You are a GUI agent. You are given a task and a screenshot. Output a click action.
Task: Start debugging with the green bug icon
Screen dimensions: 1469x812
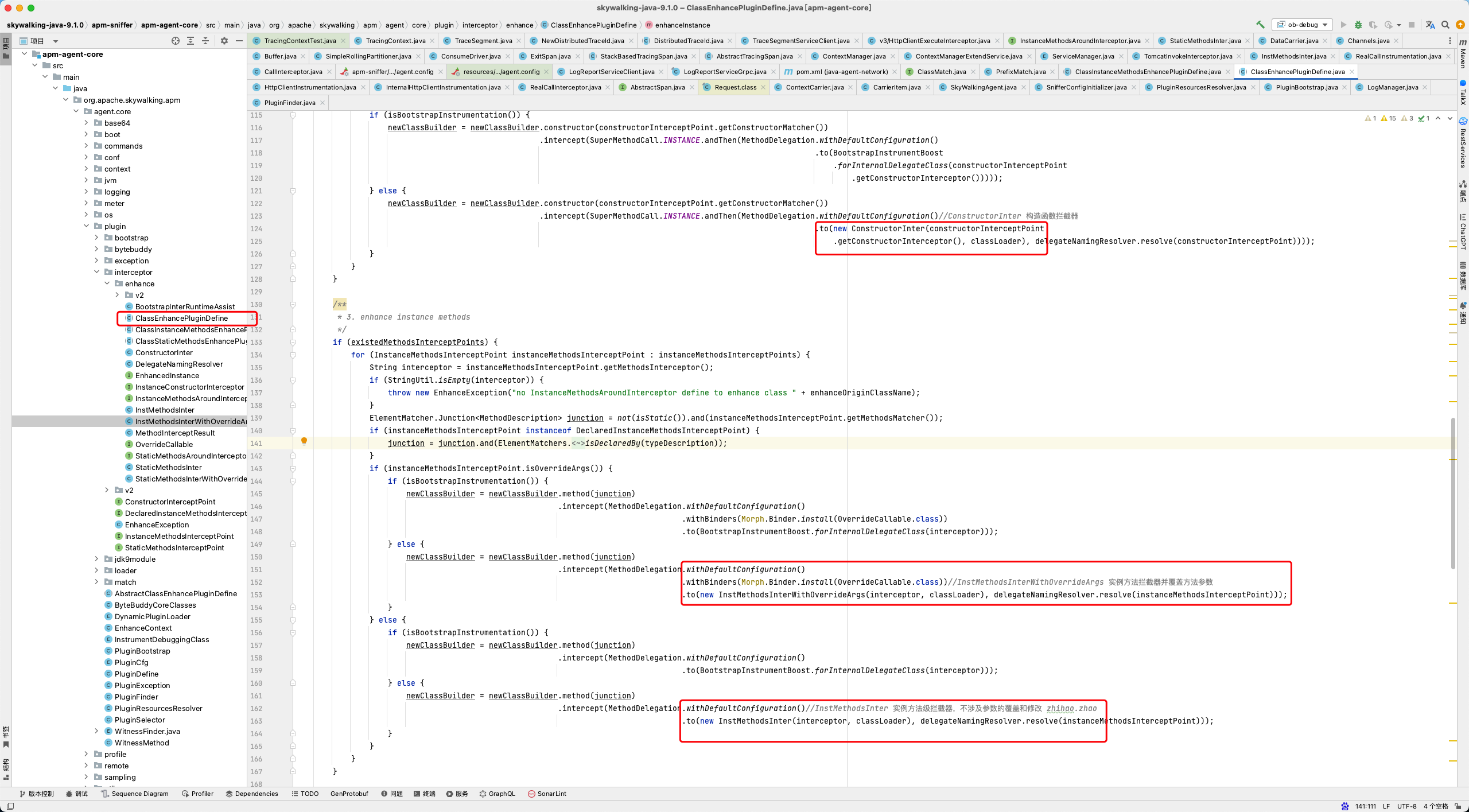(1358, 25)
